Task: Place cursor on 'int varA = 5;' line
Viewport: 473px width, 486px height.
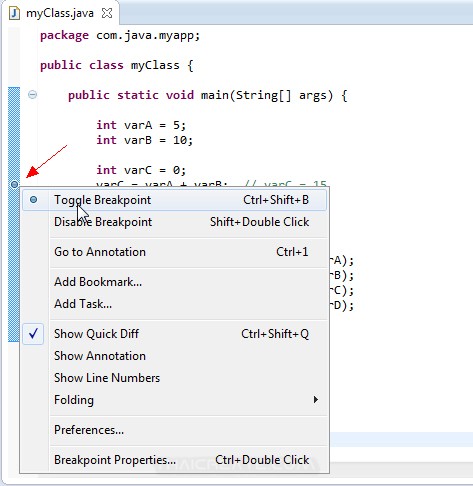Action: [141, 125]
